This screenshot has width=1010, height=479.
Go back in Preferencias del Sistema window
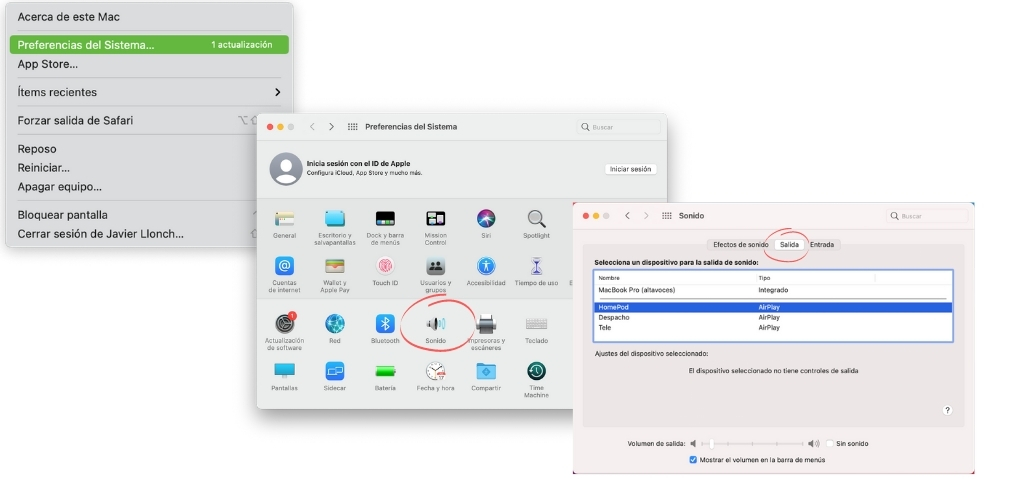coord(312,127)
